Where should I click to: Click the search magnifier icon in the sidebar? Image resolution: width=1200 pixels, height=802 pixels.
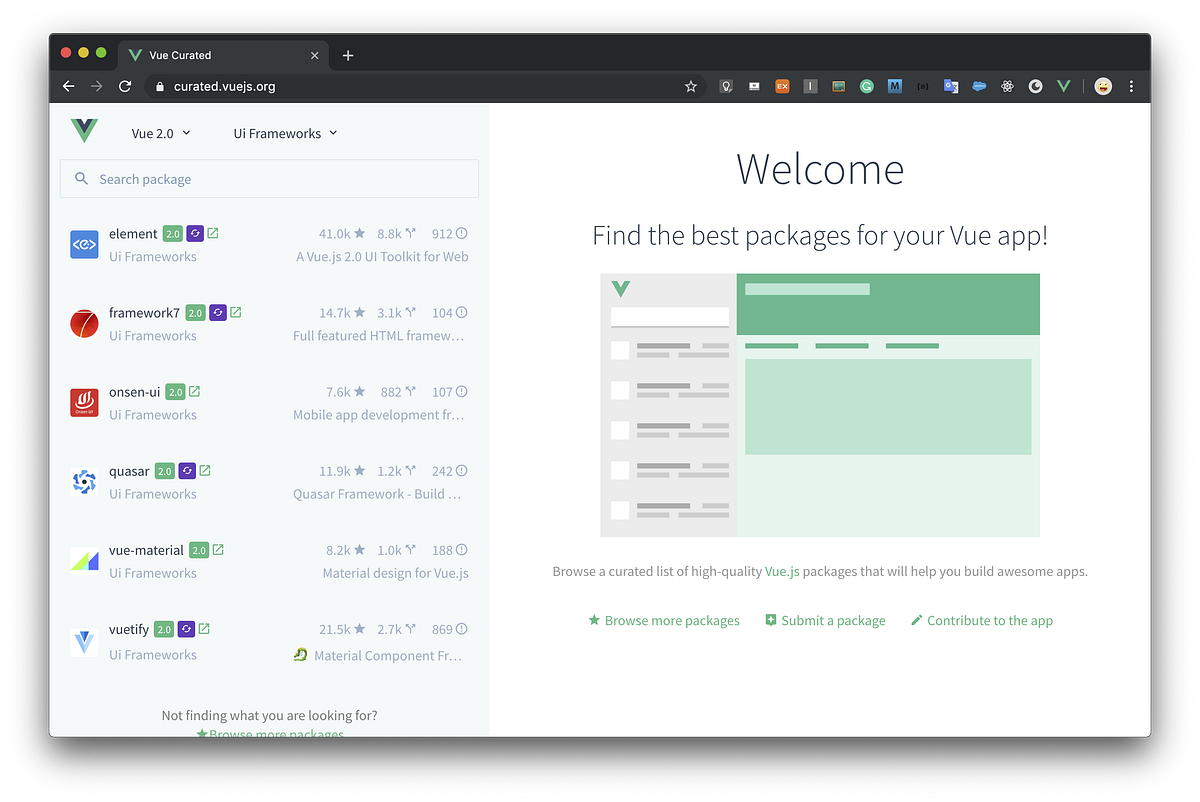pyautogui.click(x=81, y=178)
